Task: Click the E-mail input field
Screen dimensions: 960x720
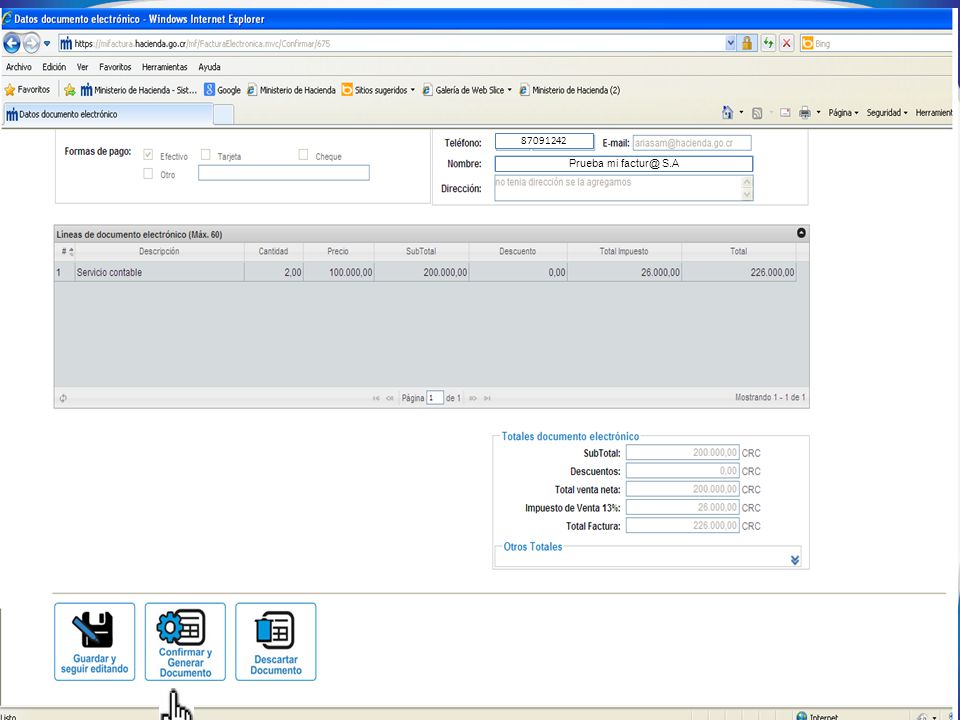Action: (692, 143)
